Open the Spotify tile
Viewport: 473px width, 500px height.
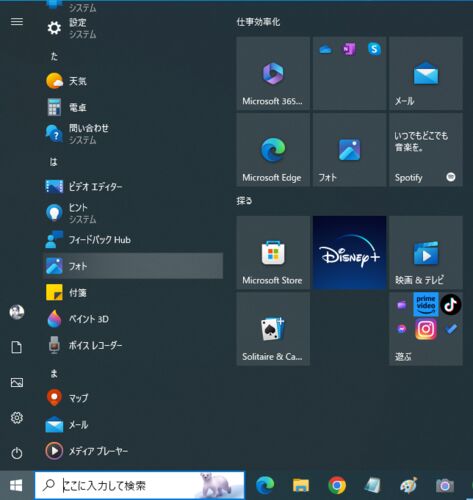[x=426, y=150]
